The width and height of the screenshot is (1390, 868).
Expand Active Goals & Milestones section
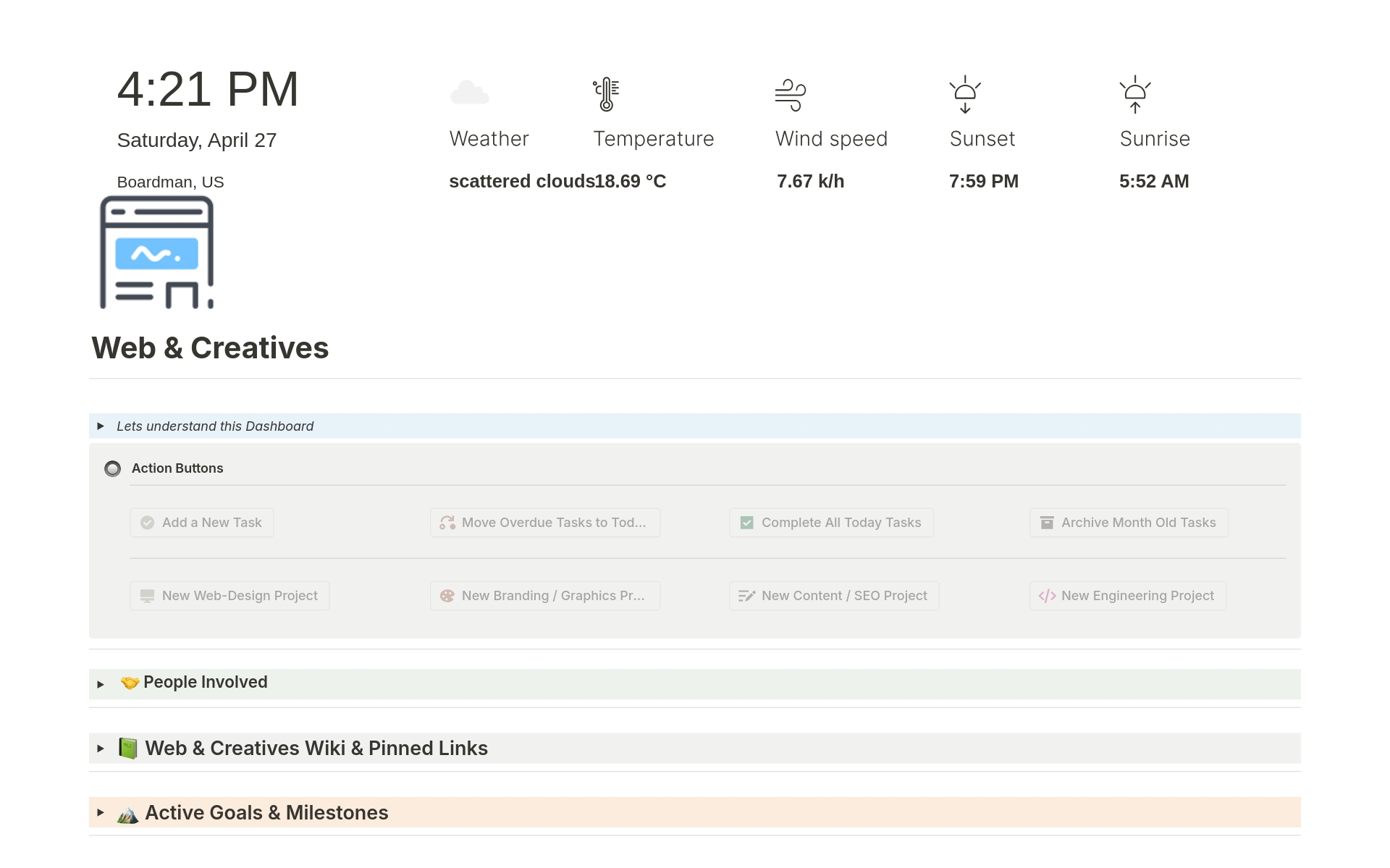101,813
